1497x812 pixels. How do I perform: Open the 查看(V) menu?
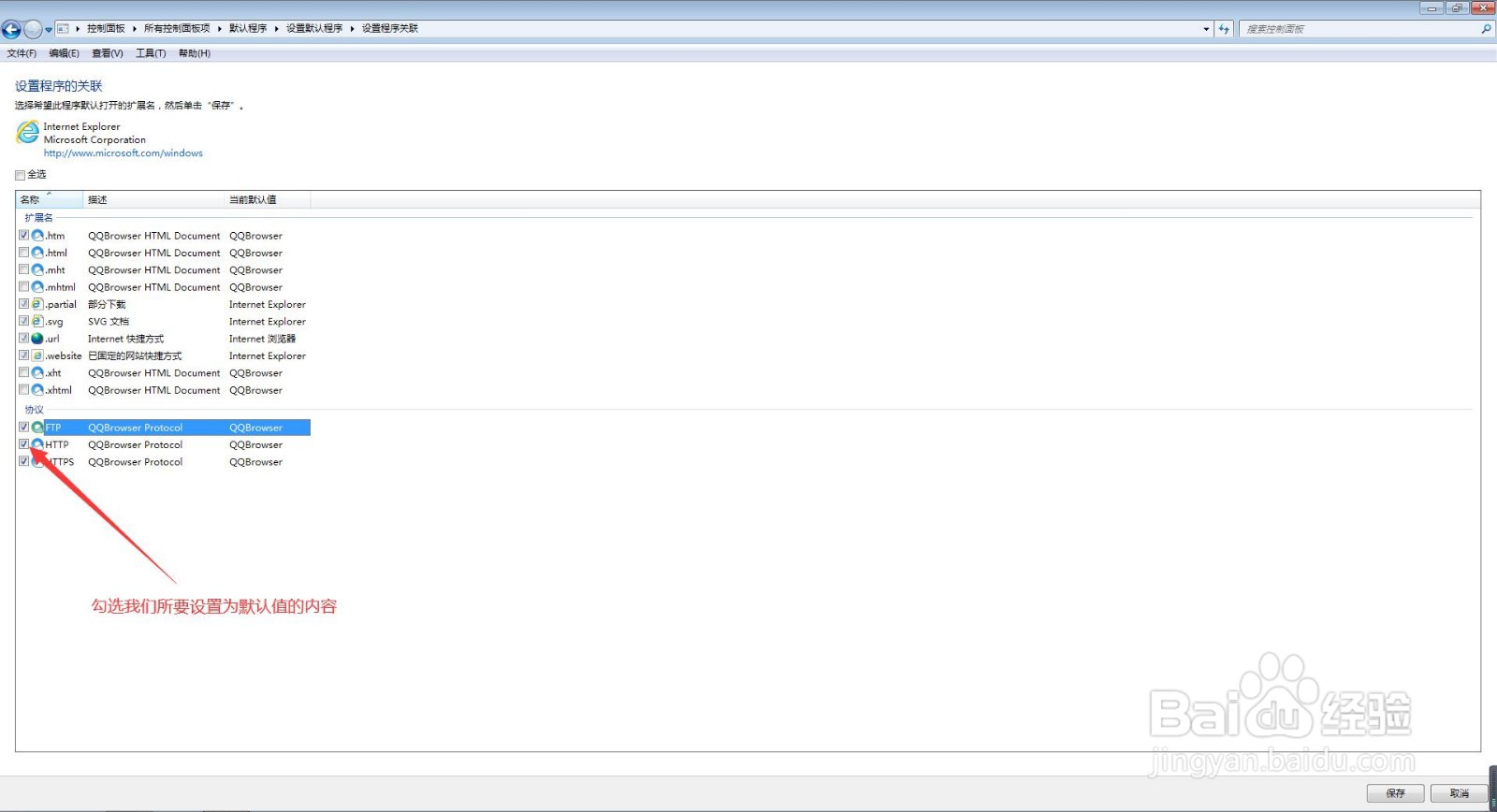click(107, 53)
